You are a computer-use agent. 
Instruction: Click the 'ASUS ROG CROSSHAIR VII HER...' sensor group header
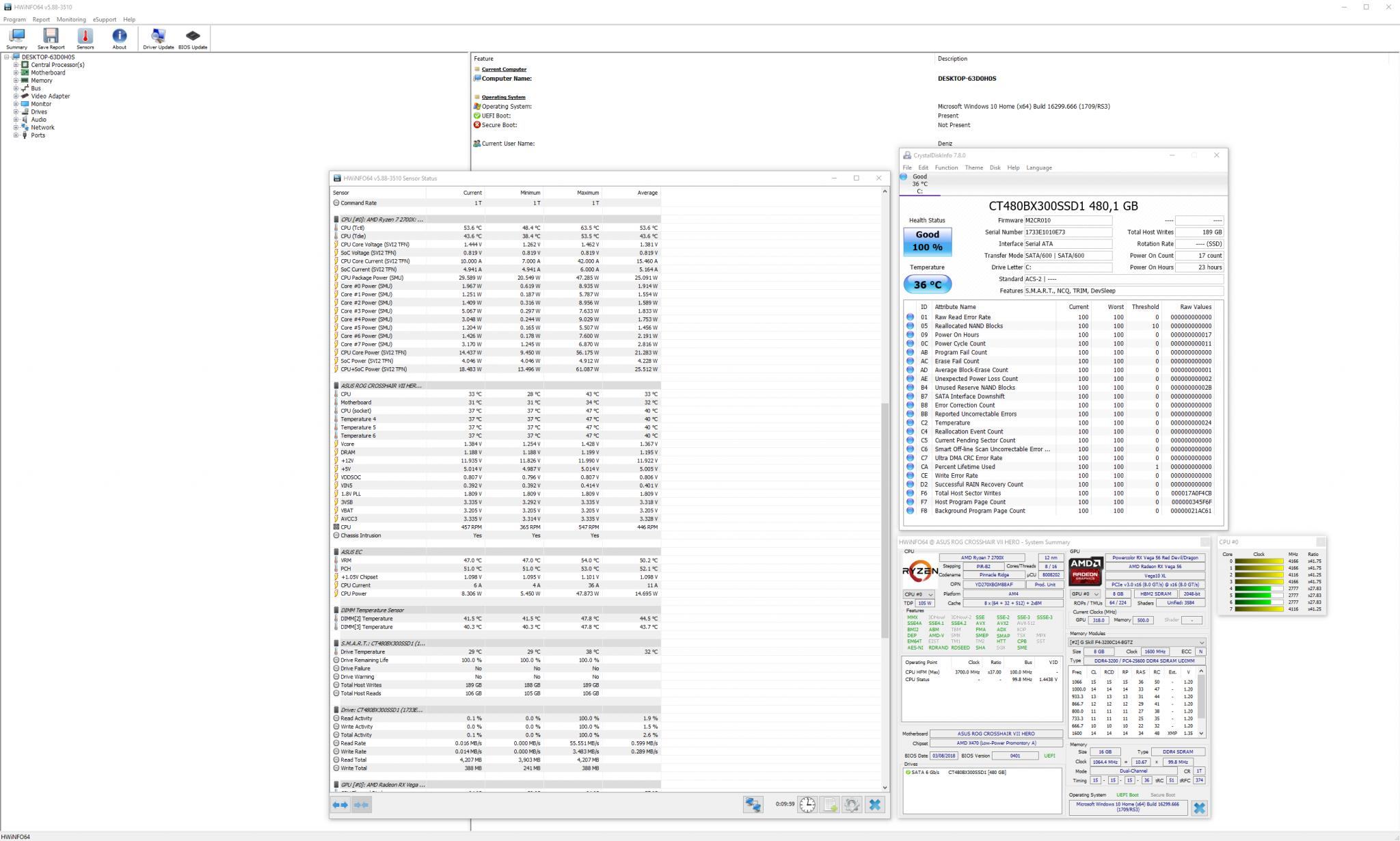click(x=496, y=386)
